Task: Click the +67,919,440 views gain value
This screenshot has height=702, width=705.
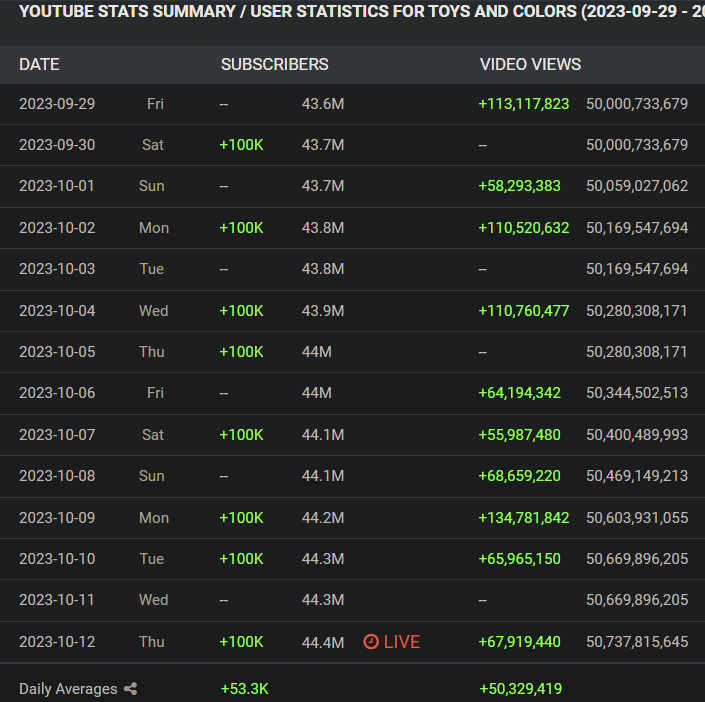Action: click(x=519, y=642)
